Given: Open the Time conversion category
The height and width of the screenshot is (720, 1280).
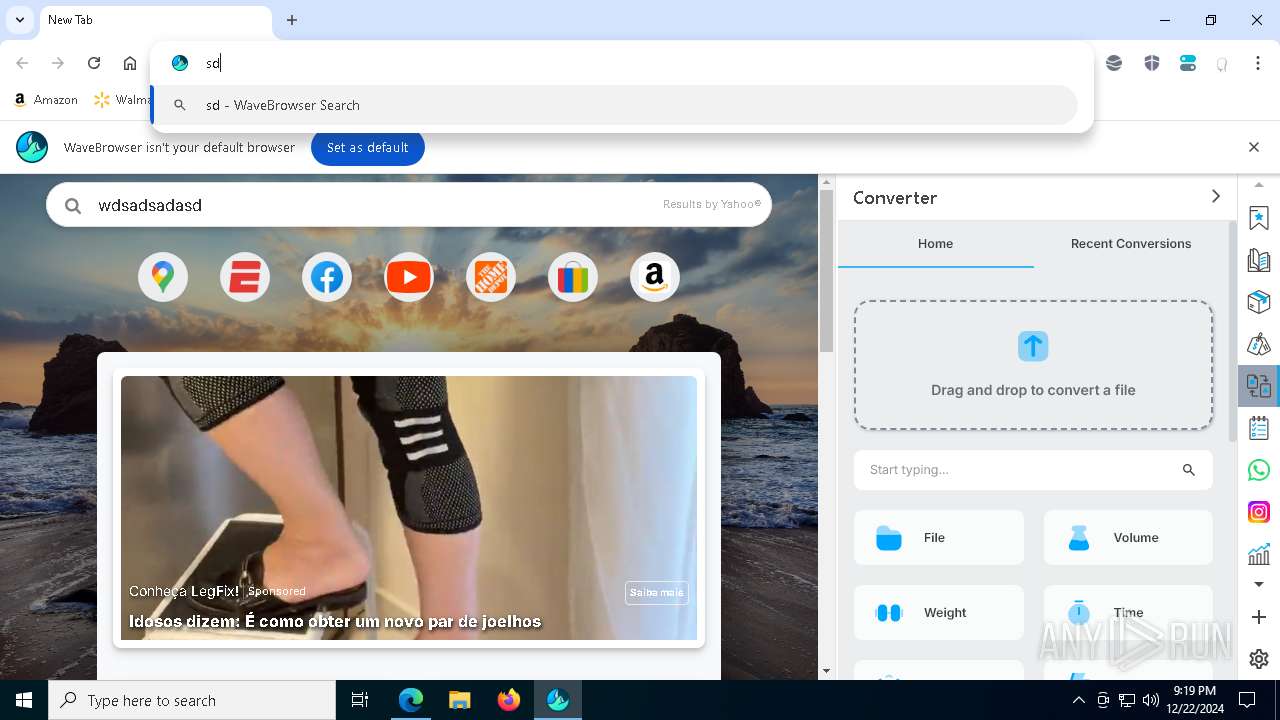Looking at the screenshot, I should tap(1128, 612).
